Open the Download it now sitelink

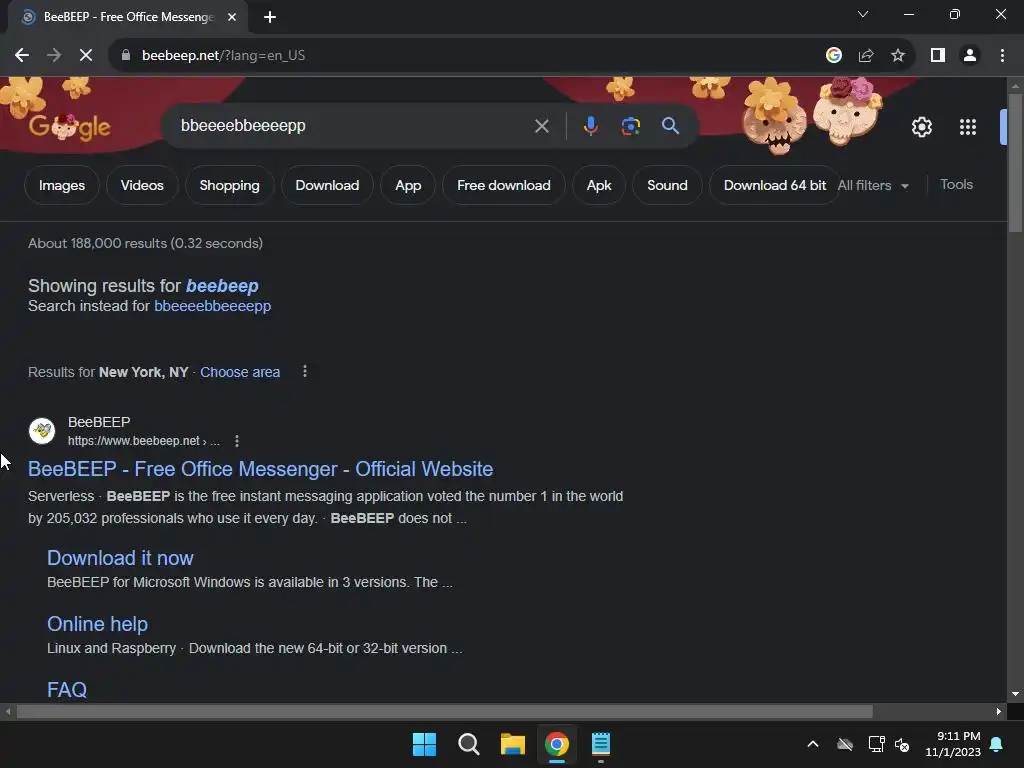pos(120,558)
